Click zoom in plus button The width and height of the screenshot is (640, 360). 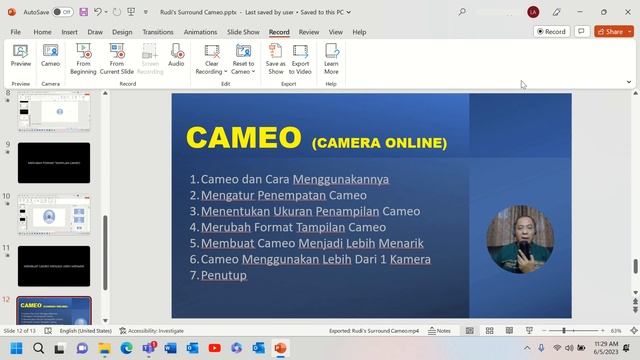603,331
